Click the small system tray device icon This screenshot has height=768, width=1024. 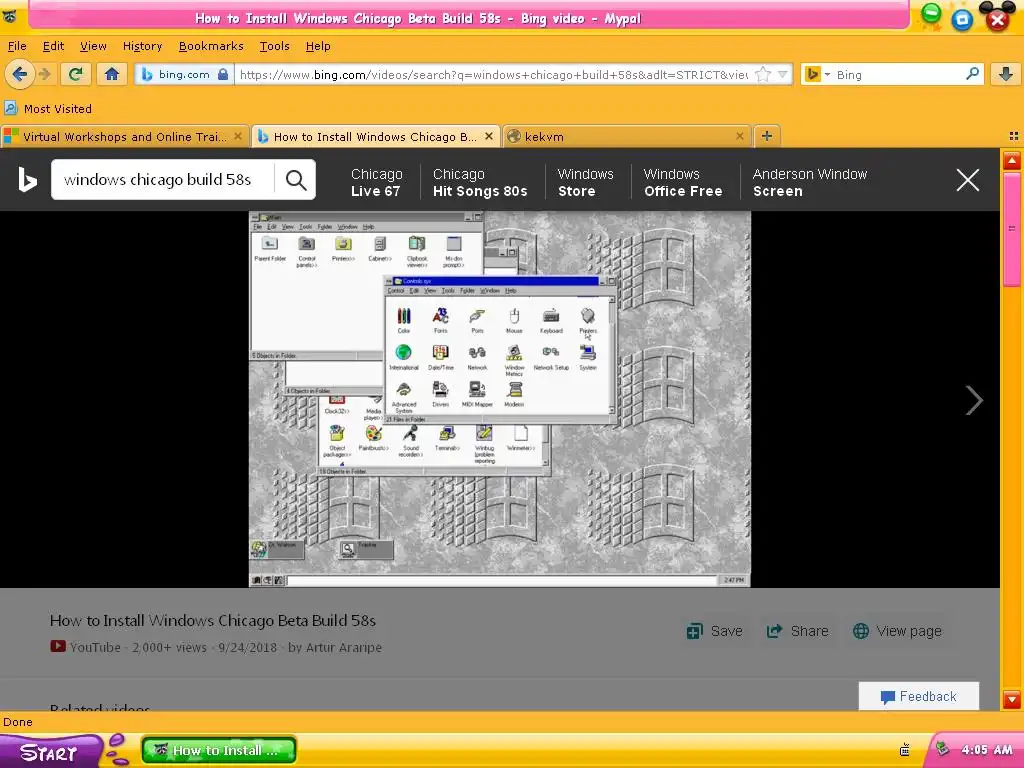click(904, 750)
